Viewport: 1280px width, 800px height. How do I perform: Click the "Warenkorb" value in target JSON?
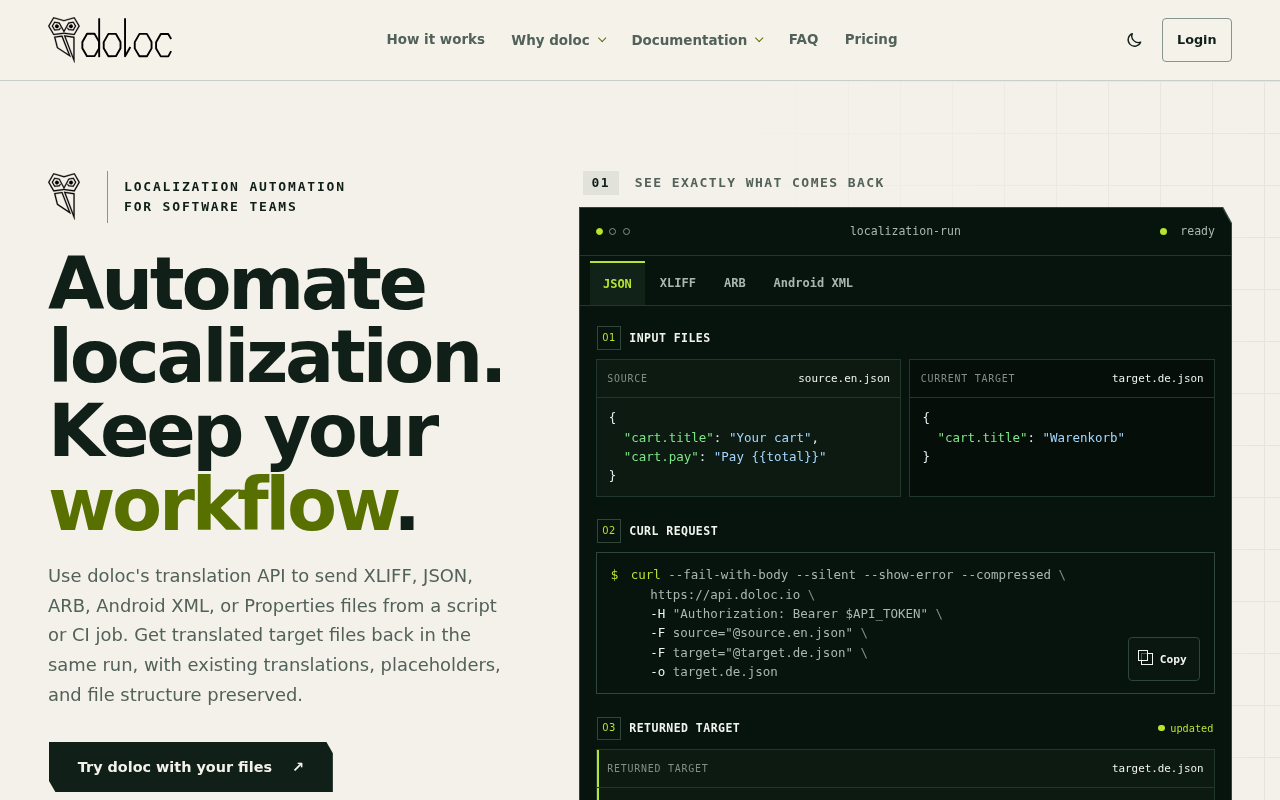pos(1084,437)
